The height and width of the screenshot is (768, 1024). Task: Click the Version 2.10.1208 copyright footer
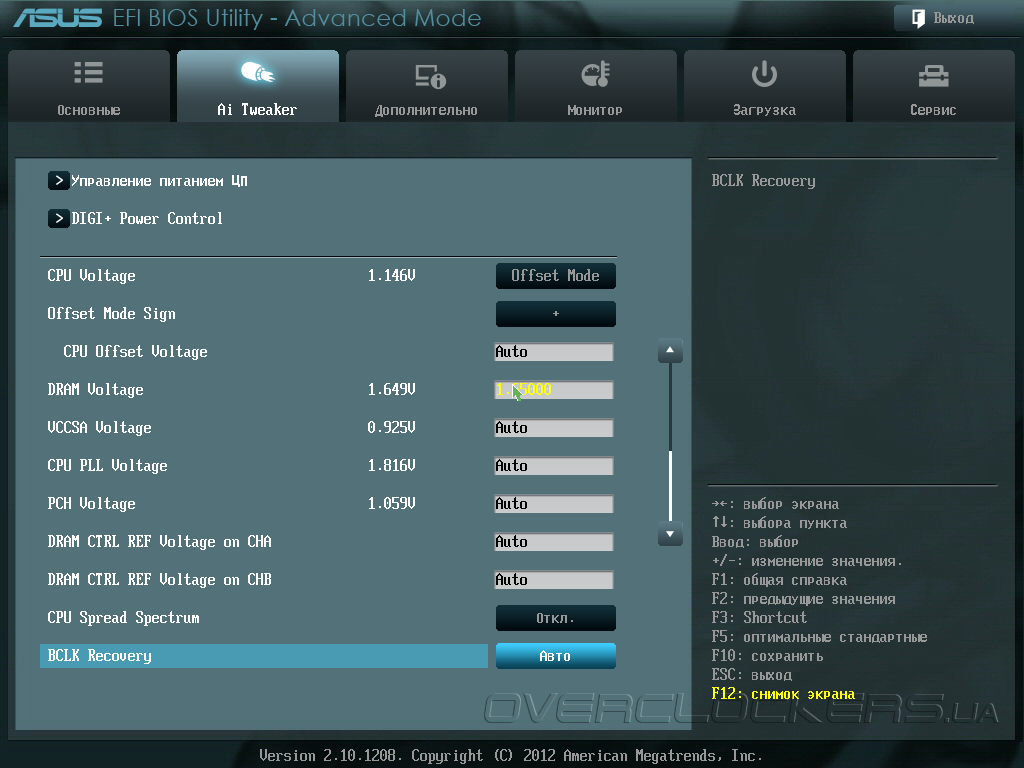(511, 756)
